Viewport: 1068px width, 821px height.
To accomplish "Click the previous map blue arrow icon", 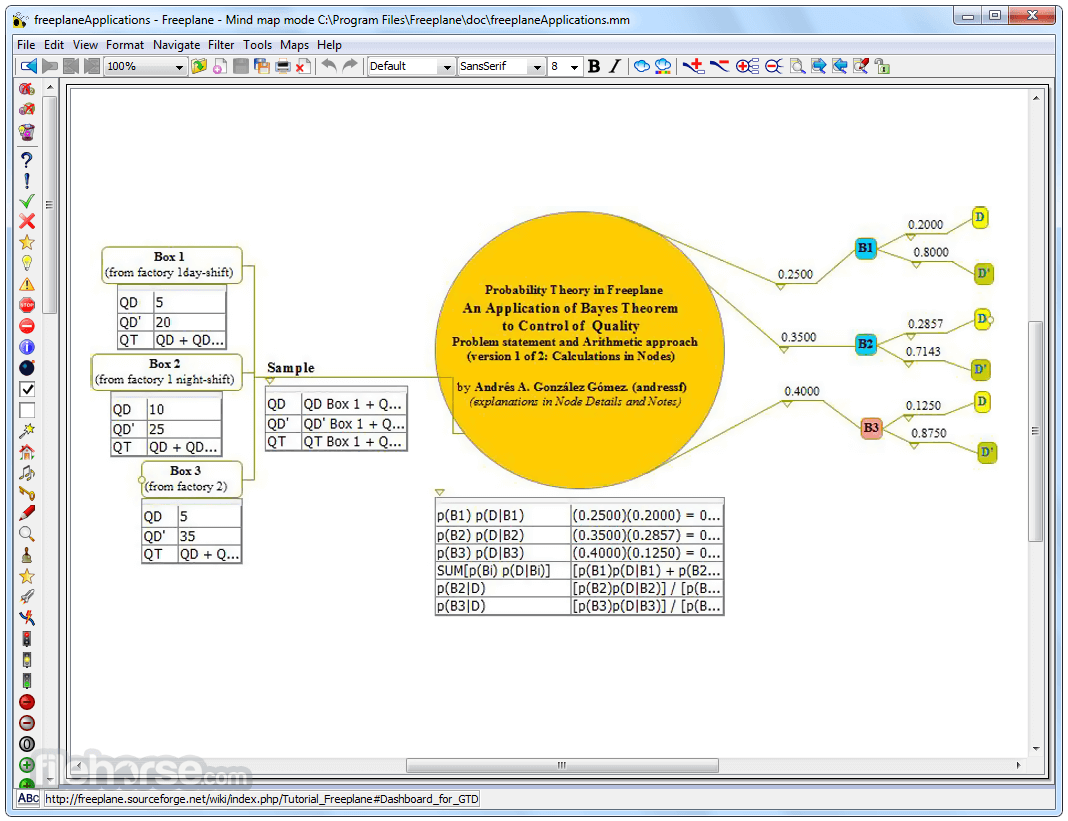I will click(x=28, y=66).
